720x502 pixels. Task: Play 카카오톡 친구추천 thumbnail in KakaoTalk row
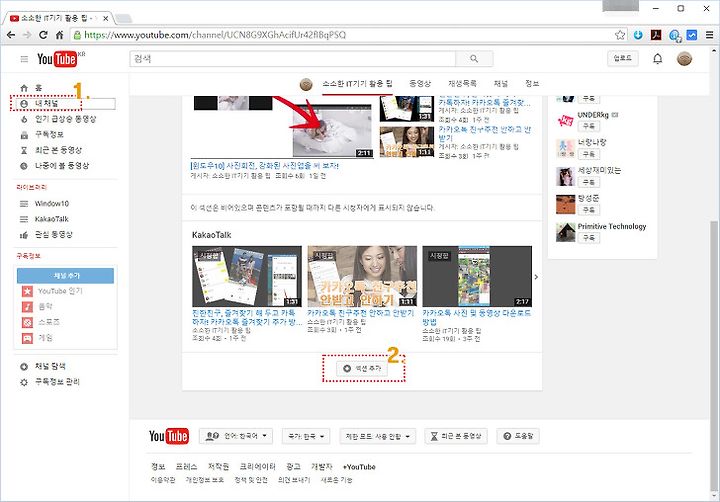click(362, 276)
